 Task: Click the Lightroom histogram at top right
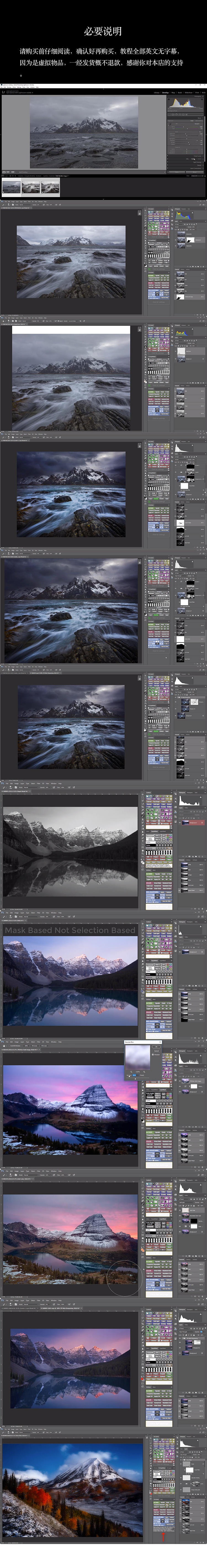(x=186, y=104)
